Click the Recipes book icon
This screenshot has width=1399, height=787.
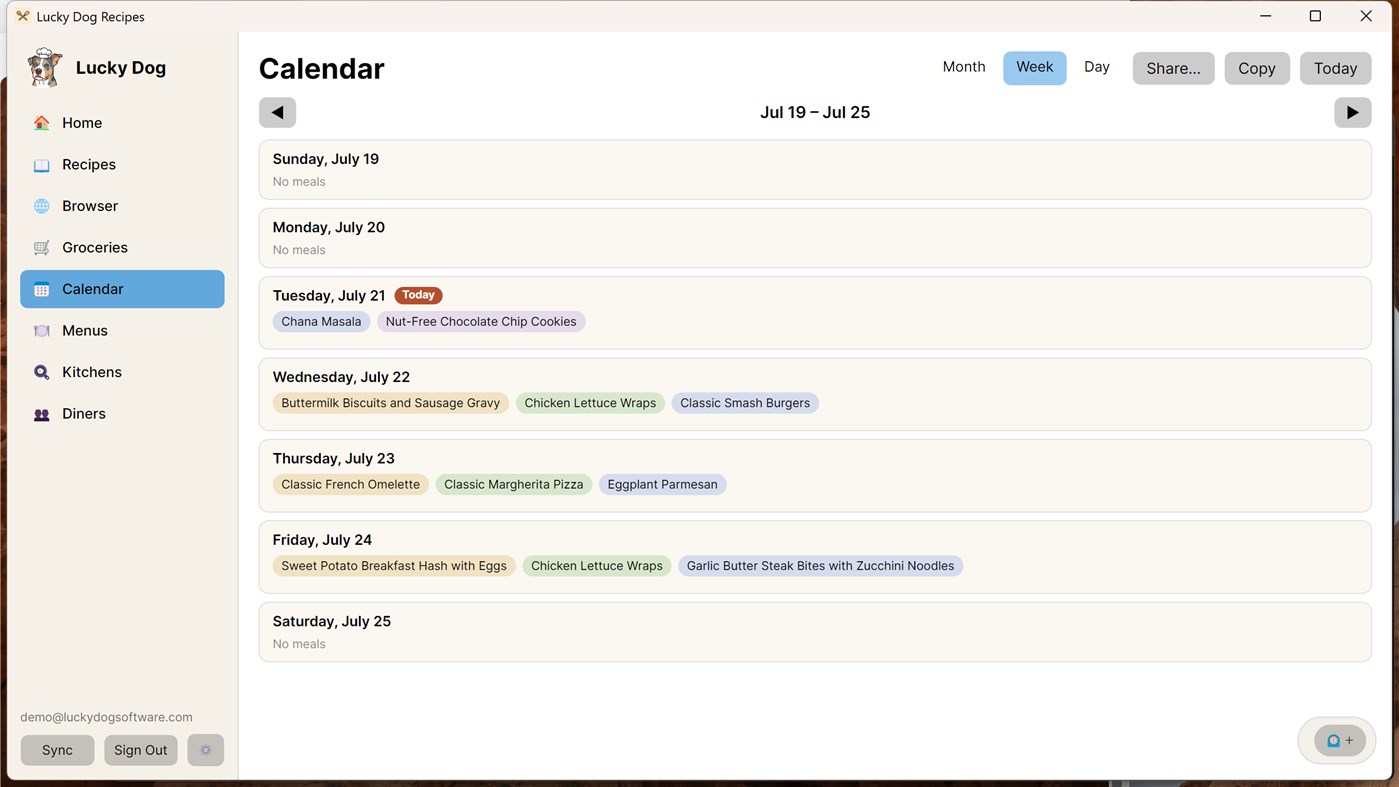coord(41,165)
